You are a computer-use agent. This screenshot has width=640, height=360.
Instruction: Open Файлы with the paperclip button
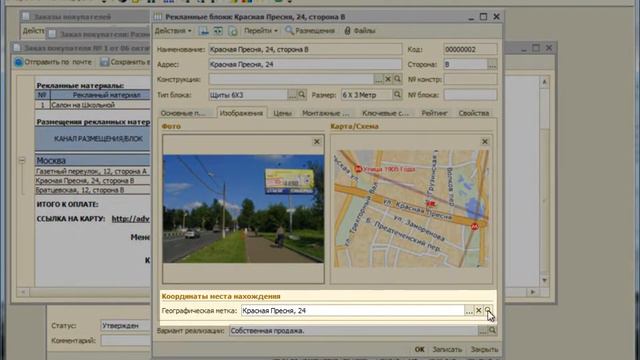click(x=360, y=31)
